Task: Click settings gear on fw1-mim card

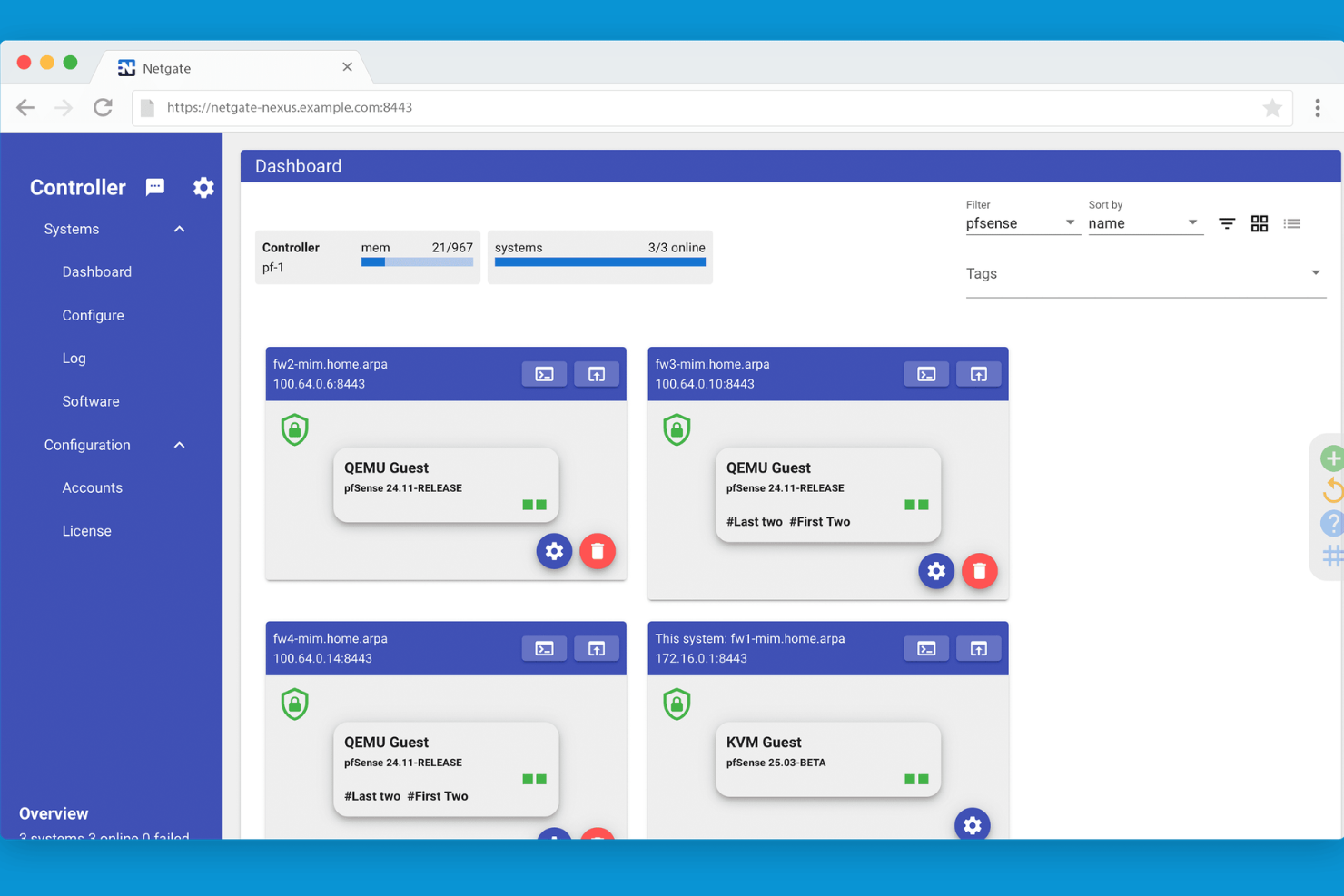Action: coord(973,824)
